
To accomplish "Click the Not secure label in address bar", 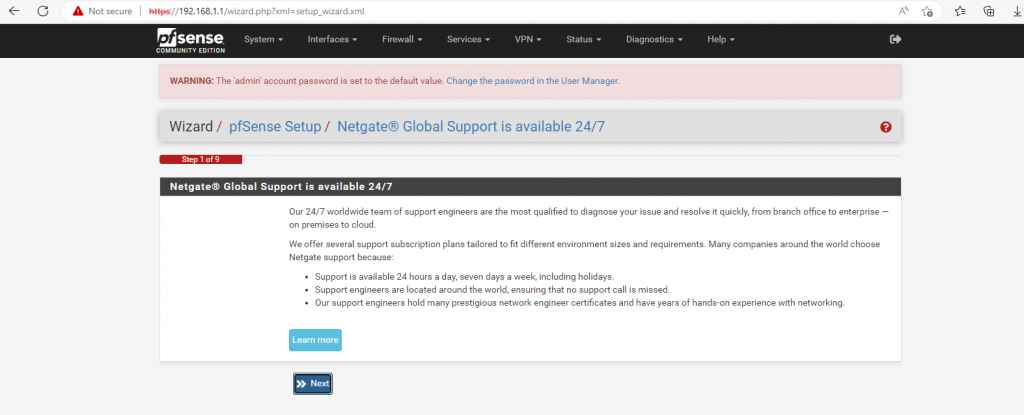I will (x=110, y=11).
